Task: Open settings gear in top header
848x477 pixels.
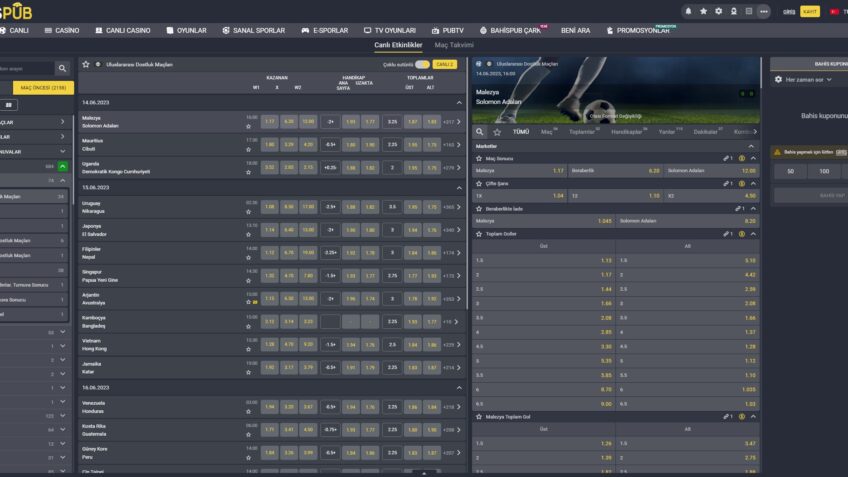Action: click(718, 11)
